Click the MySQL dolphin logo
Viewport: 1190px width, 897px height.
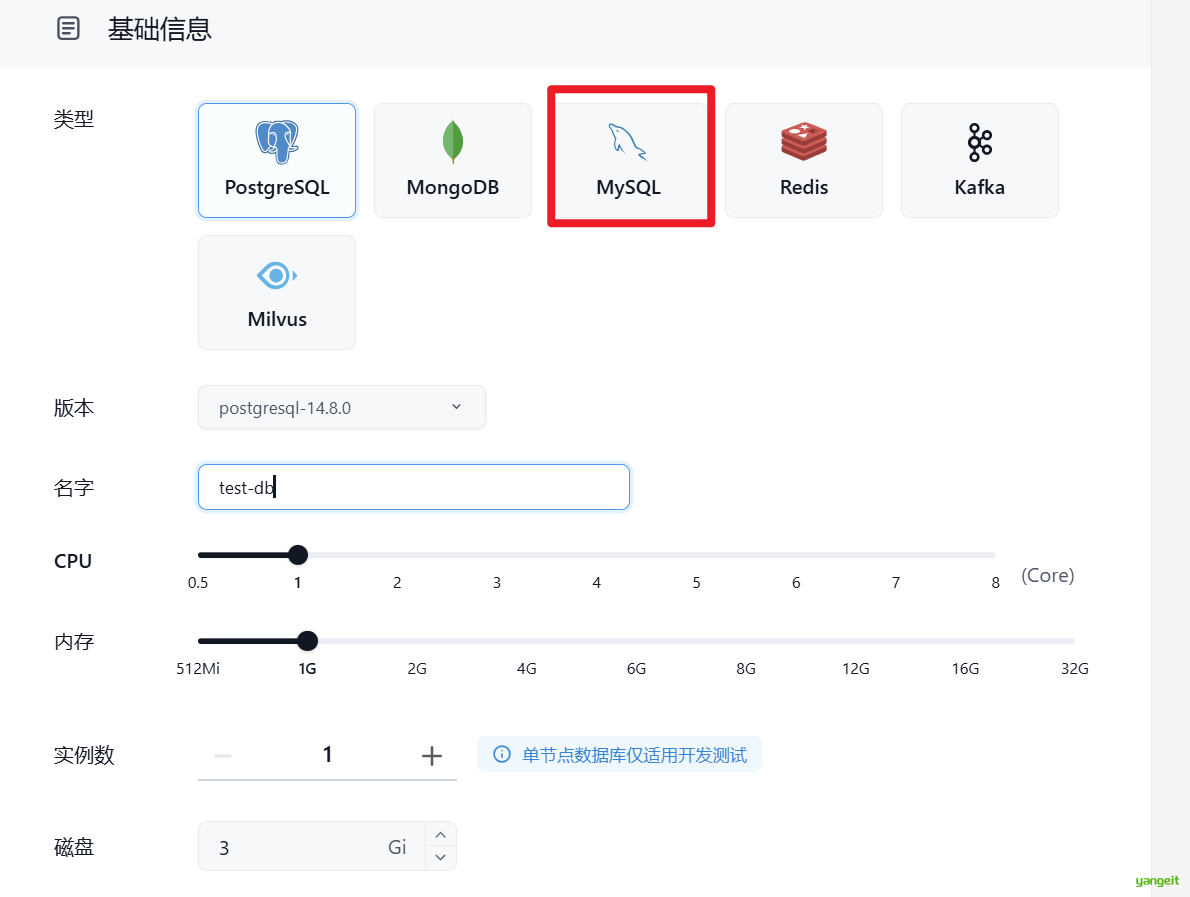(628, 142)
